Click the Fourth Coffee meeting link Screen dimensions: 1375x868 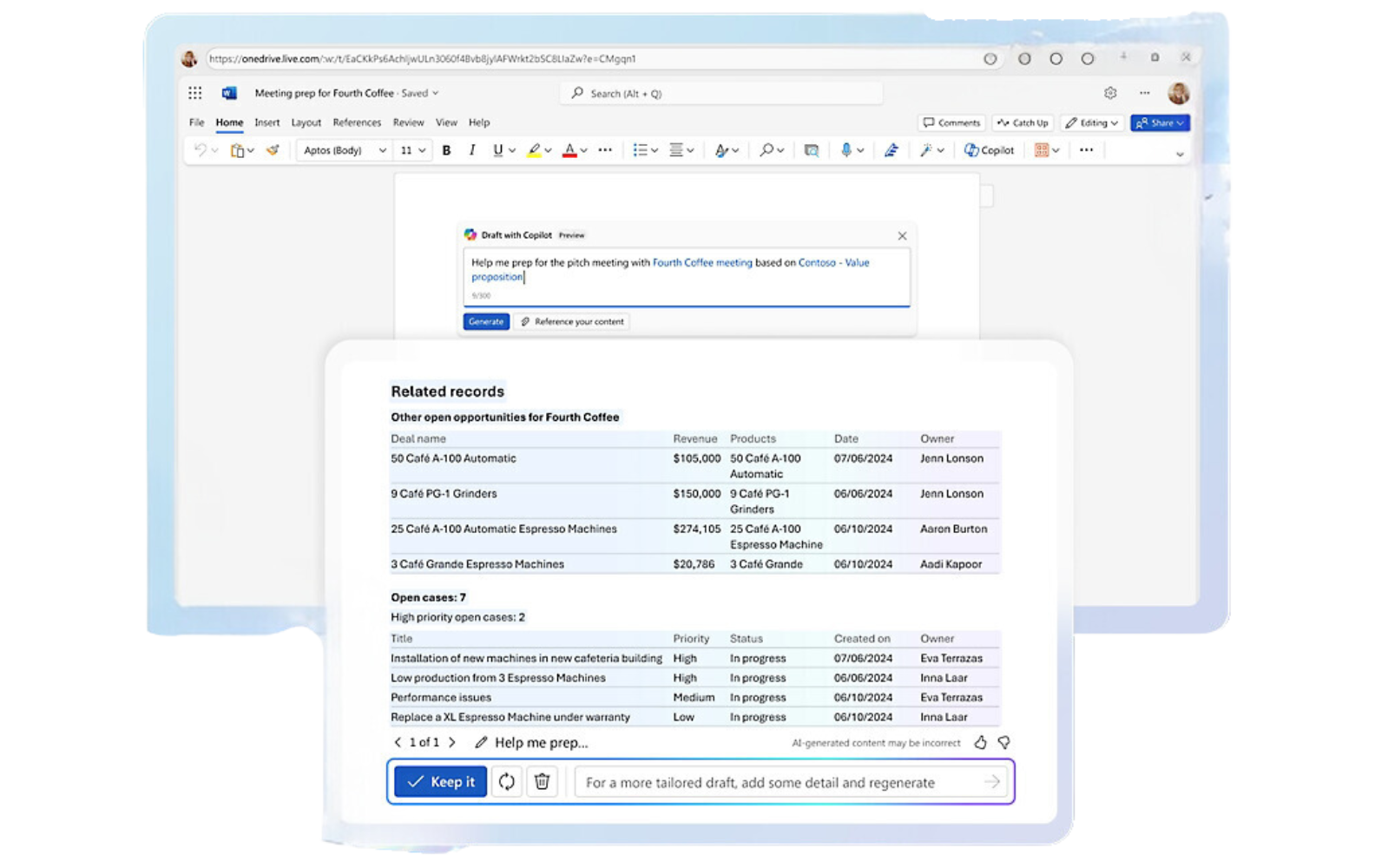702,263
